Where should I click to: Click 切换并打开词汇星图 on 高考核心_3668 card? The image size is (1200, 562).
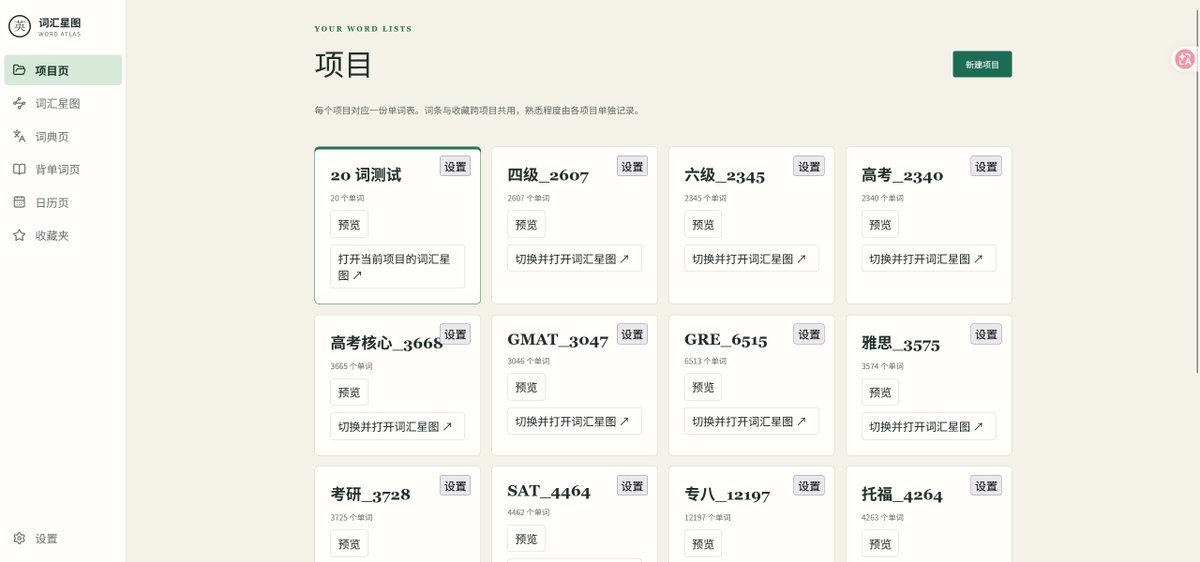[397, 426]
